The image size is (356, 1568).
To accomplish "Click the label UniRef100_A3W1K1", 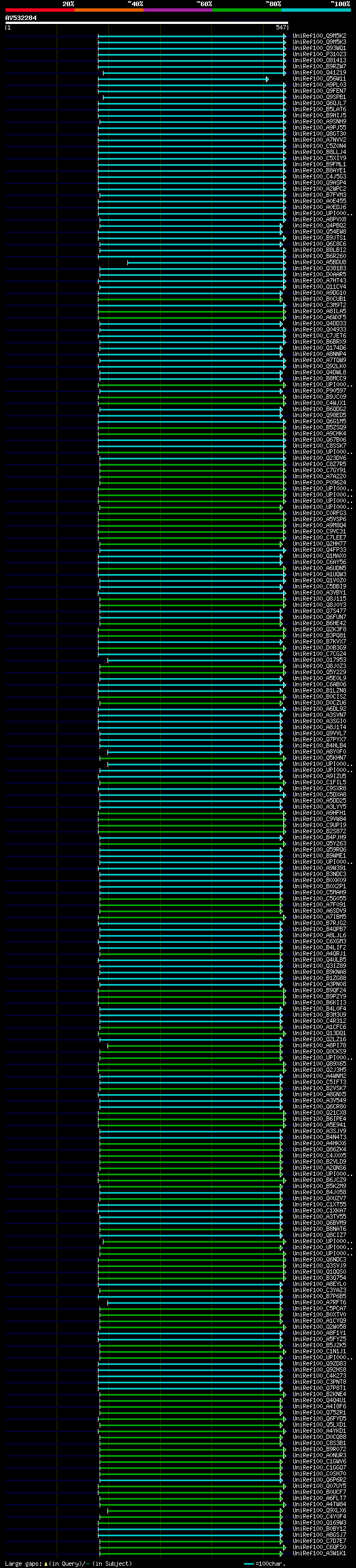I will pyautogui.click(x=319, y=1554).
